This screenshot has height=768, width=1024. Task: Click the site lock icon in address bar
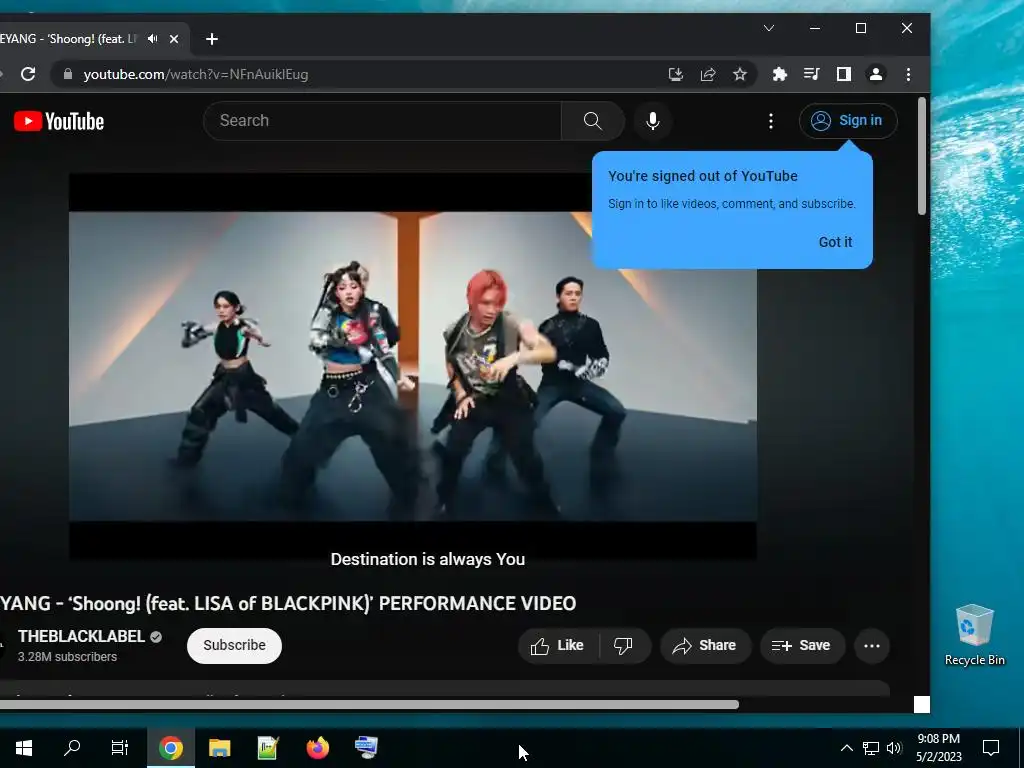68,74
